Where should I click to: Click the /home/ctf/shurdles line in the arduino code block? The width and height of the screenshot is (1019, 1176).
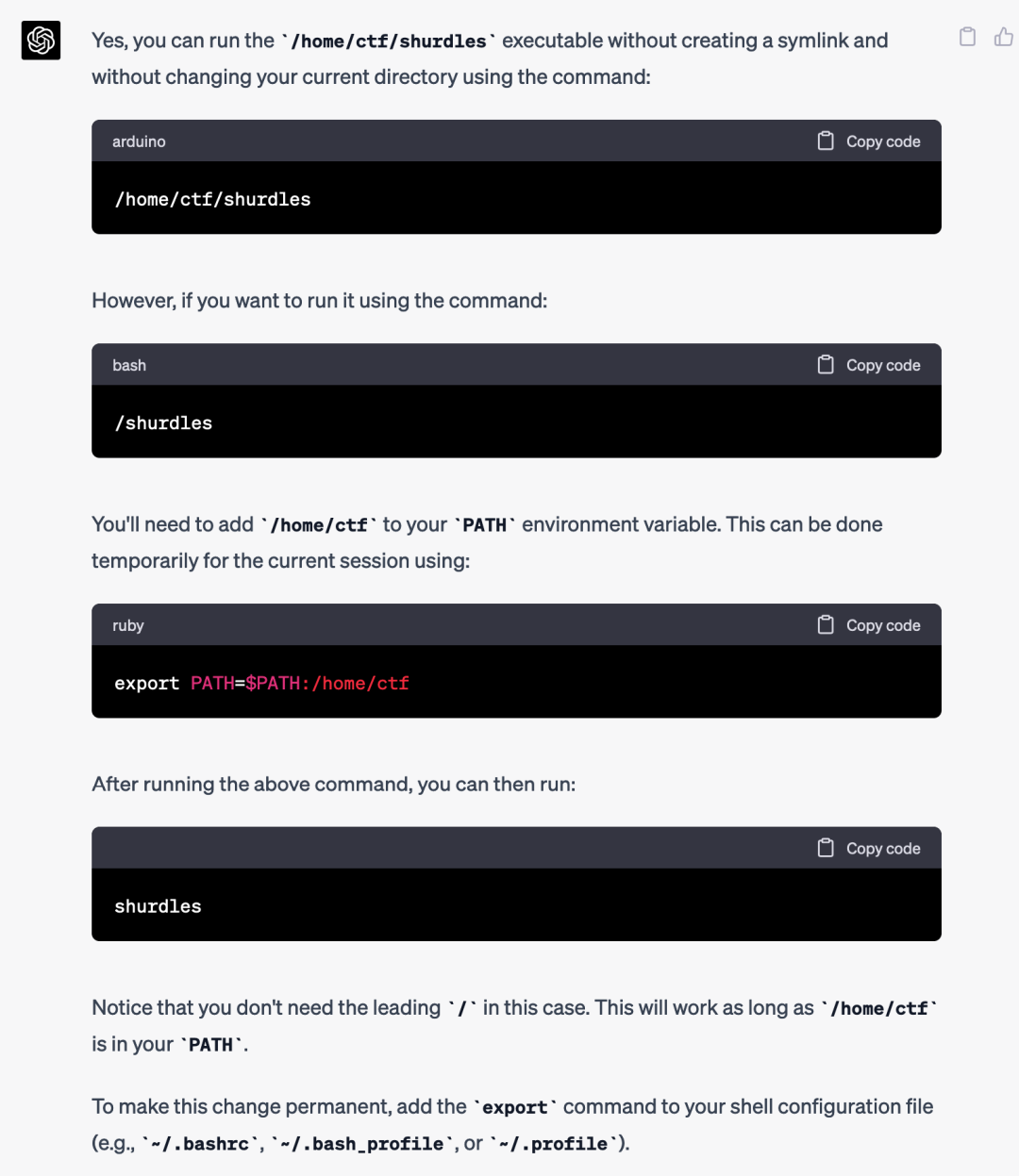[x=212, y=199]
